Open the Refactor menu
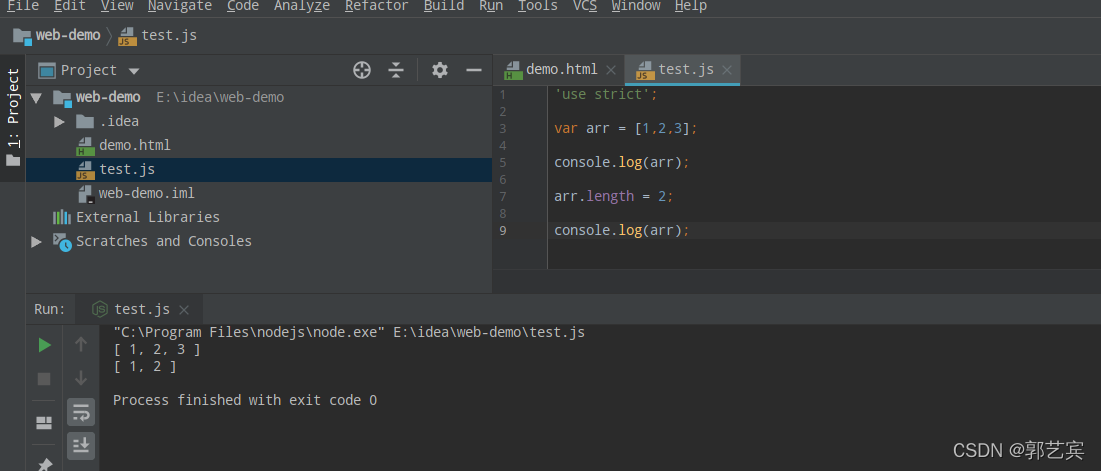This screenshot has height=471, width=1101. coord(376,6)
